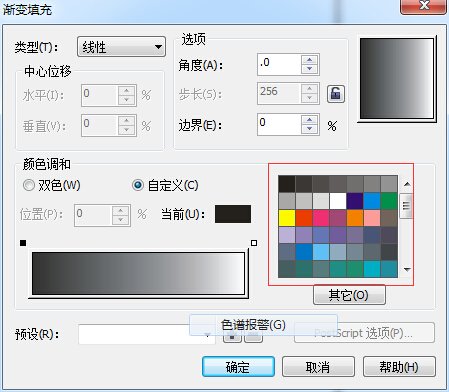449x392 pixels.
Task: Select the black start marker above the gradient bar
Action: coord(23,243)
